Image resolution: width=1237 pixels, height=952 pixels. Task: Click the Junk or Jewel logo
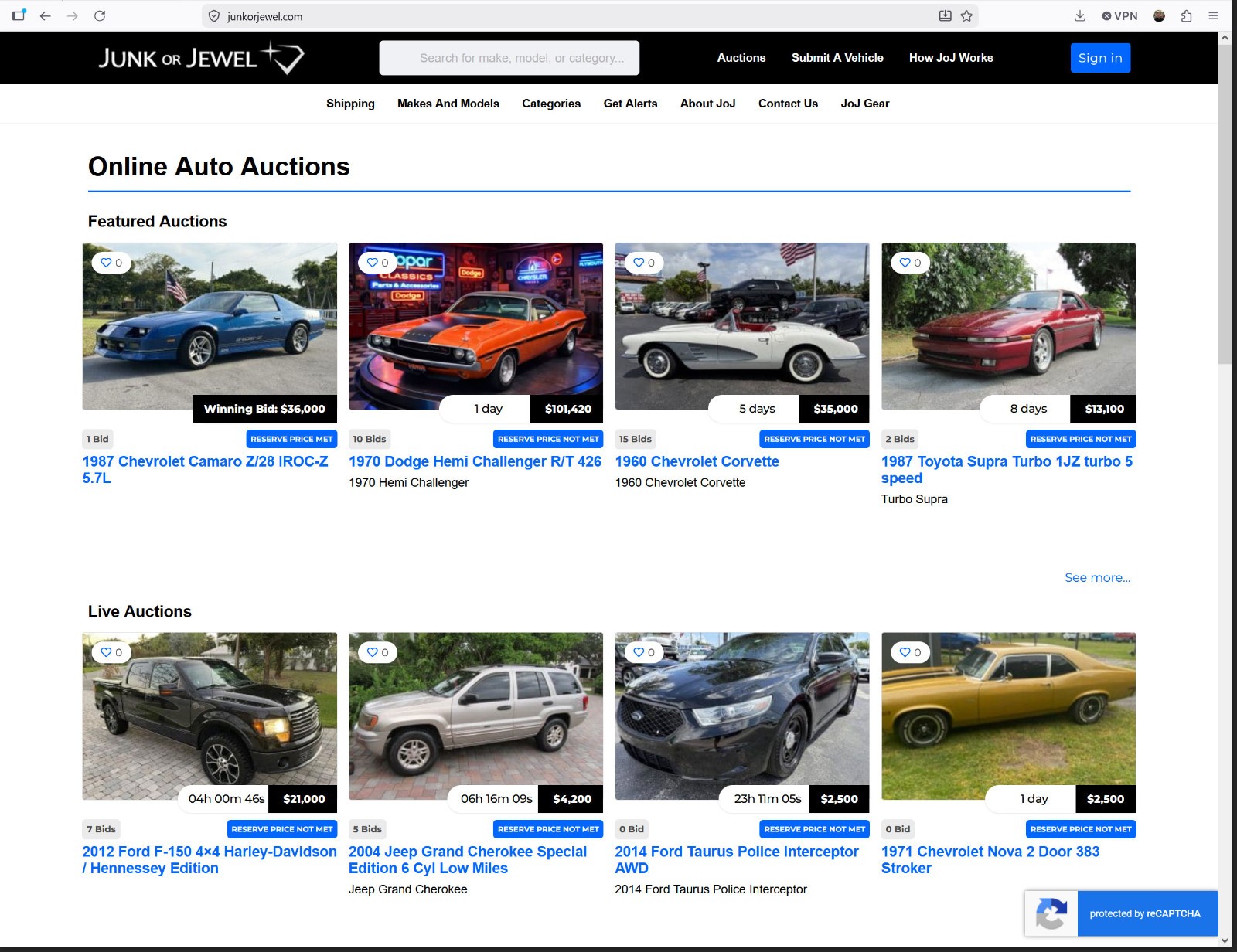pyautogui.click(x=201, y=58)
